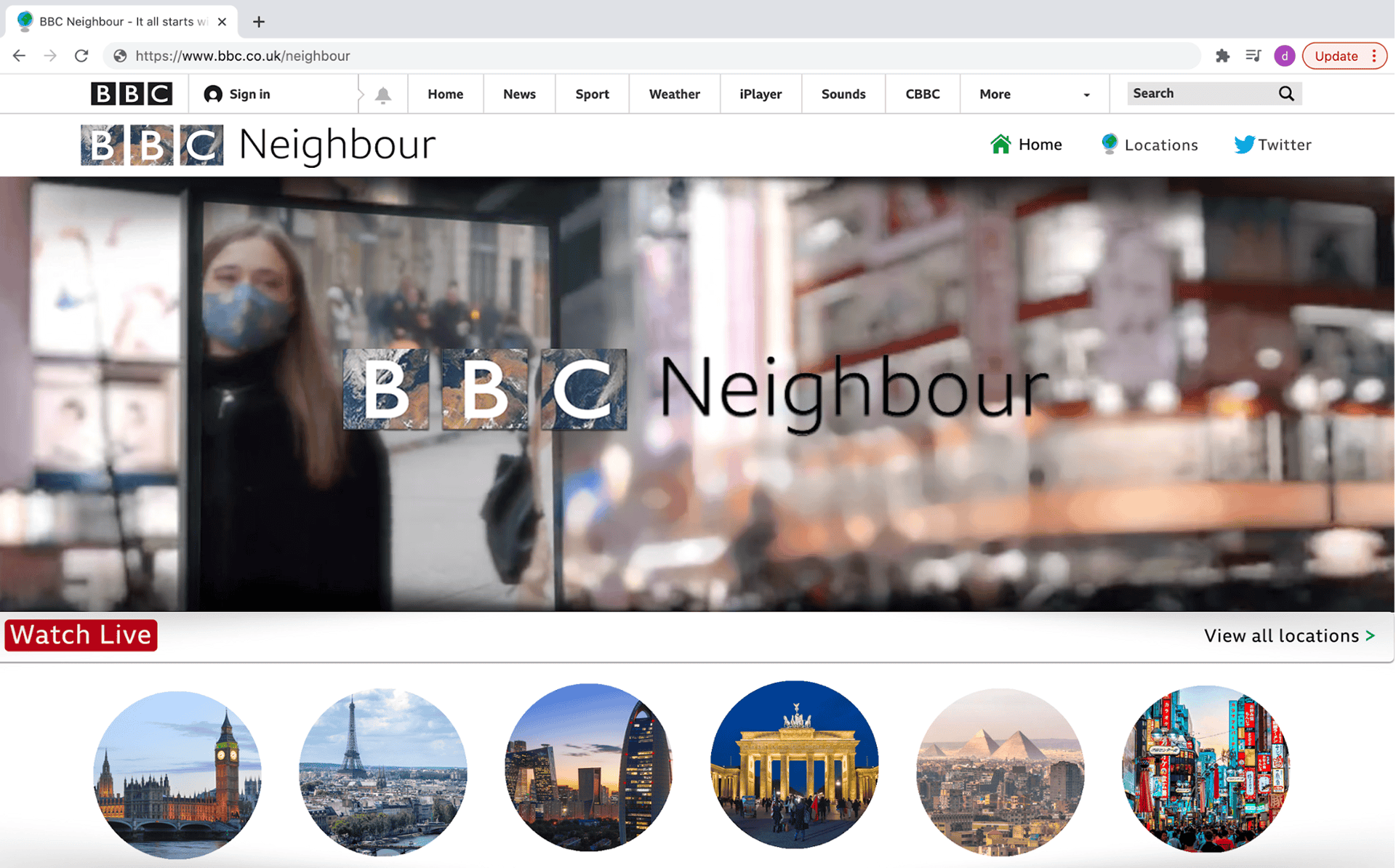Click the account person icon beside Sign in
This screenshot has height=868, width=1396.
213,95
